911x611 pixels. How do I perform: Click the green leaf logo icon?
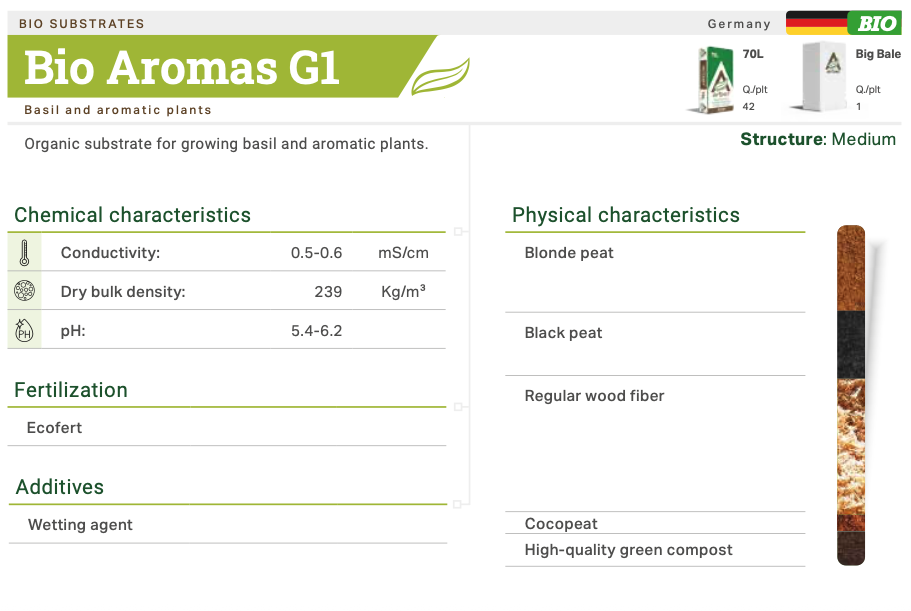click(441, 77)
